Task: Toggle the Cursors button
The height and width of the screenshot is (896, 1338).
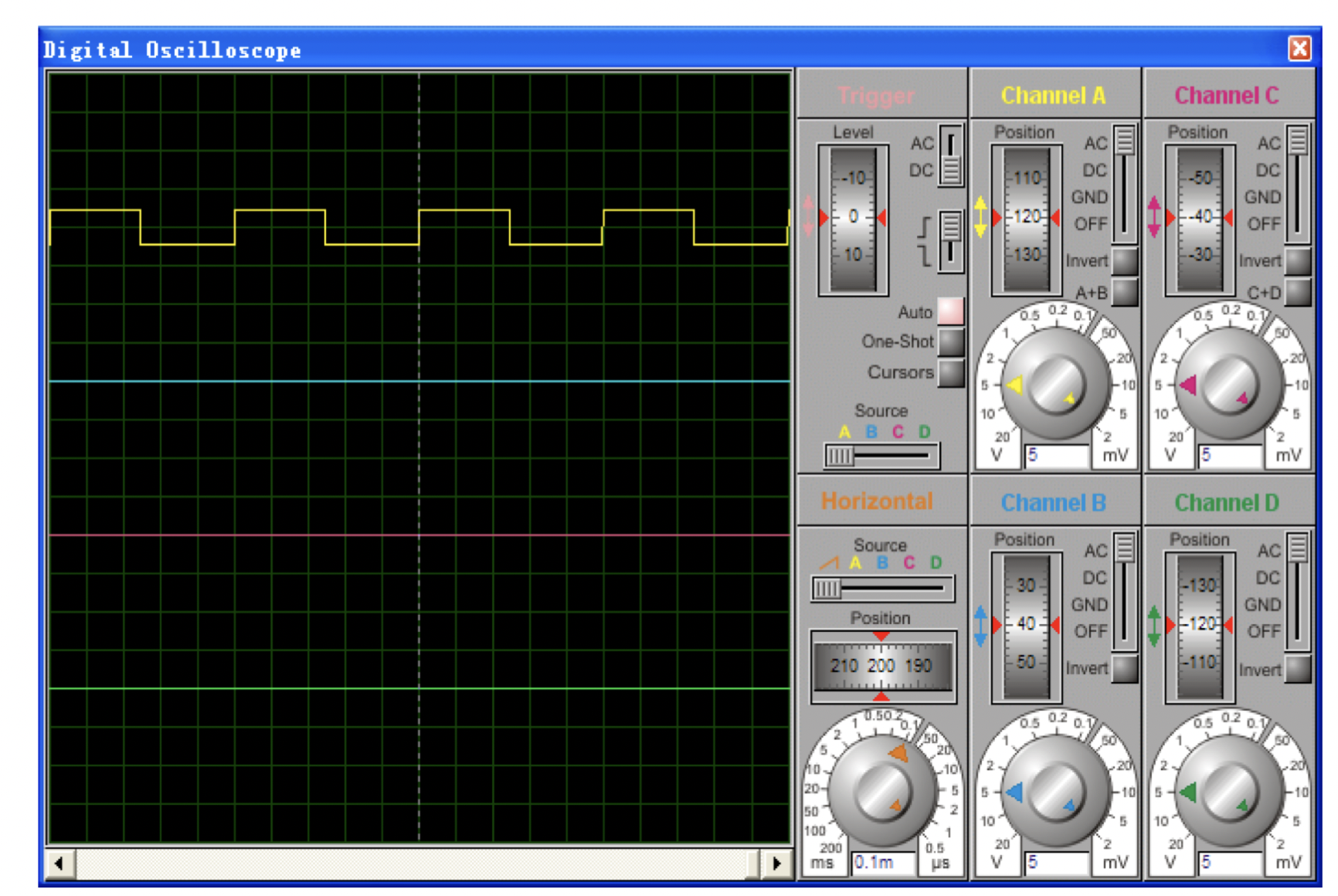Action: point(951,372)
